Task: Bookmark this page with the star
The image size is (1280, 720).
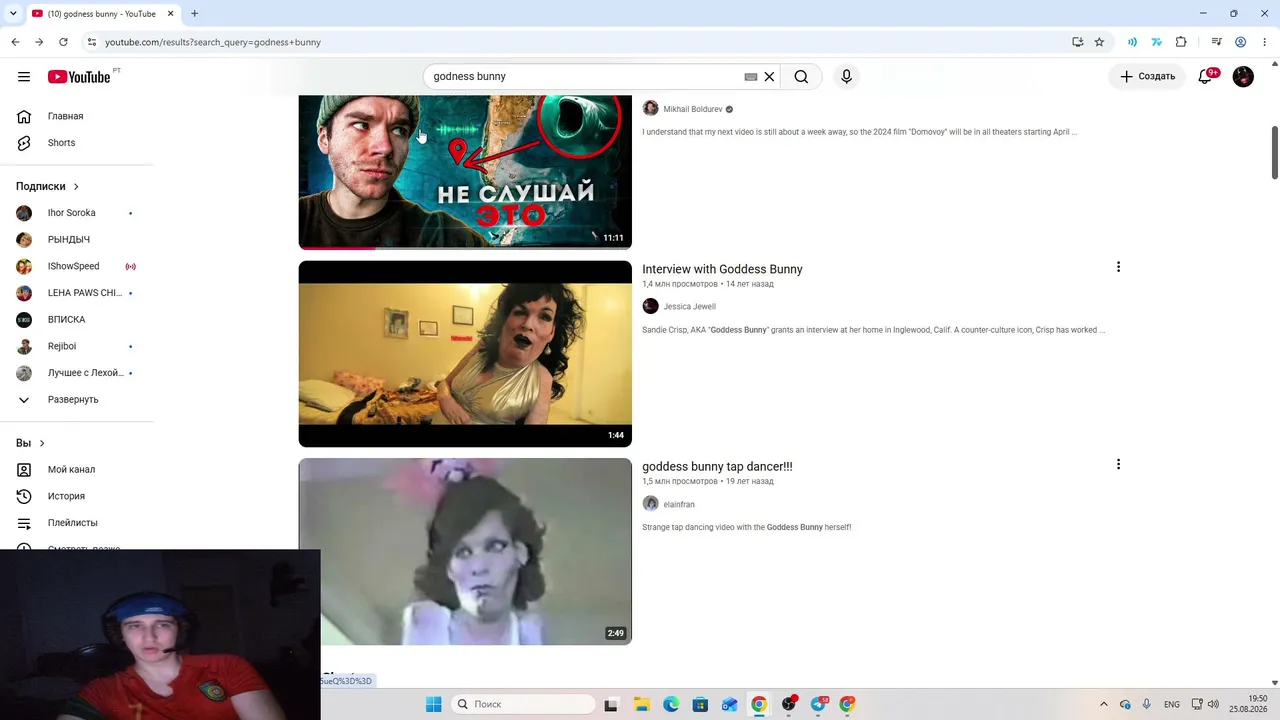Action: [x=1099, y=42]
